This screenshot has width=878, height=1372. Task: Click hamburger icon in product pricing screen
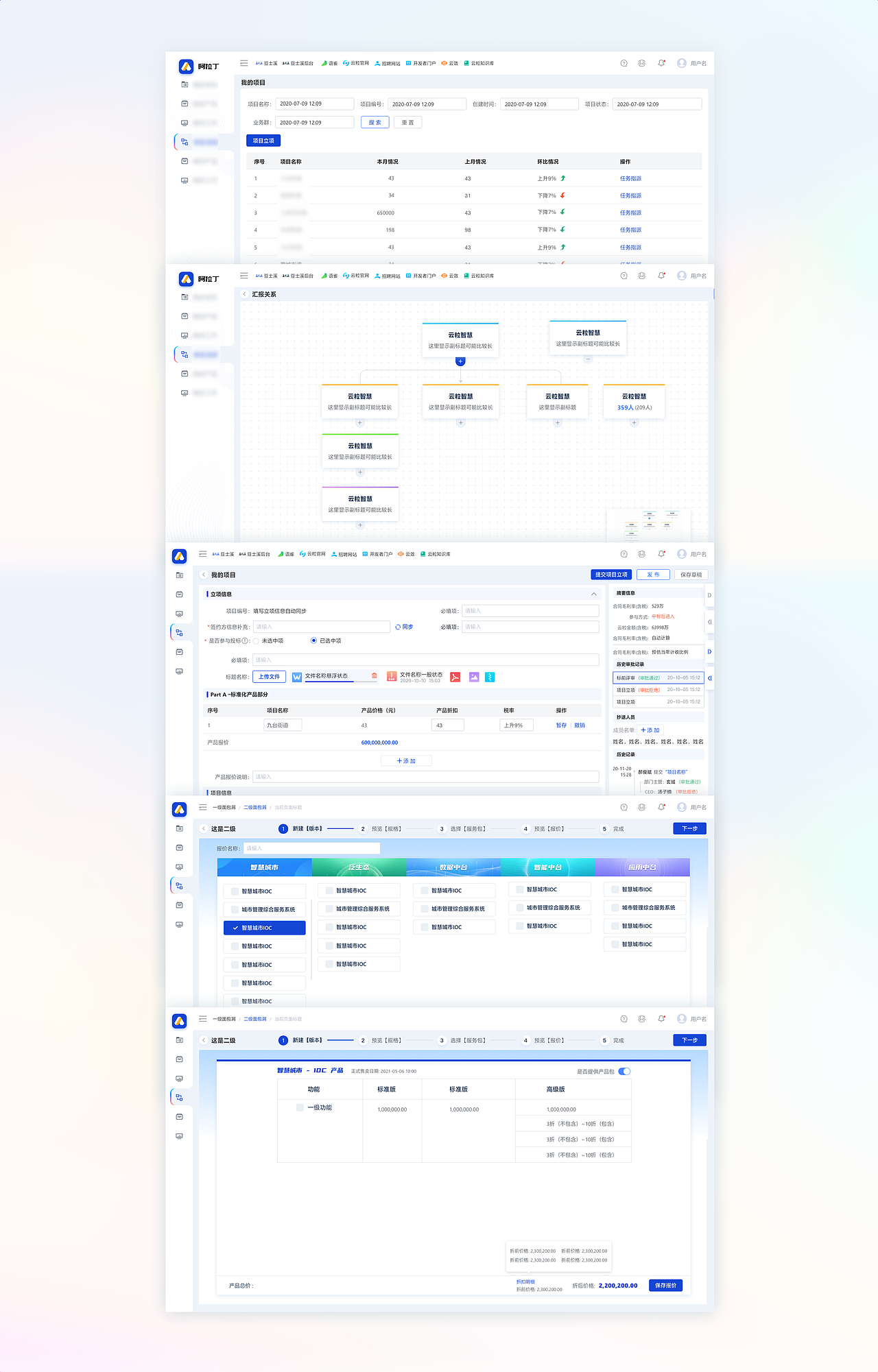tap(202, 1018)
